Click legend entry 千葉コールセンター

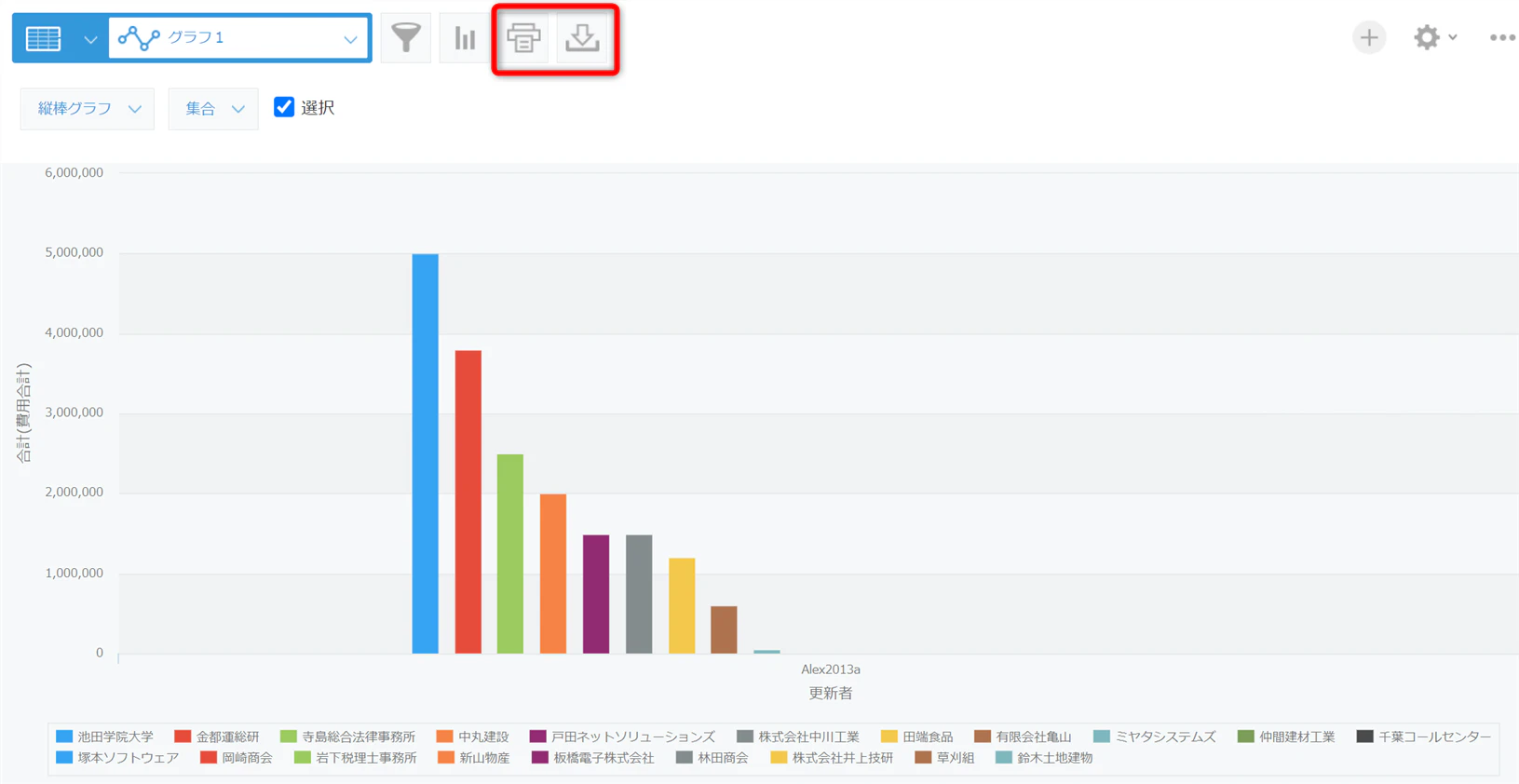coord(1424,737)
